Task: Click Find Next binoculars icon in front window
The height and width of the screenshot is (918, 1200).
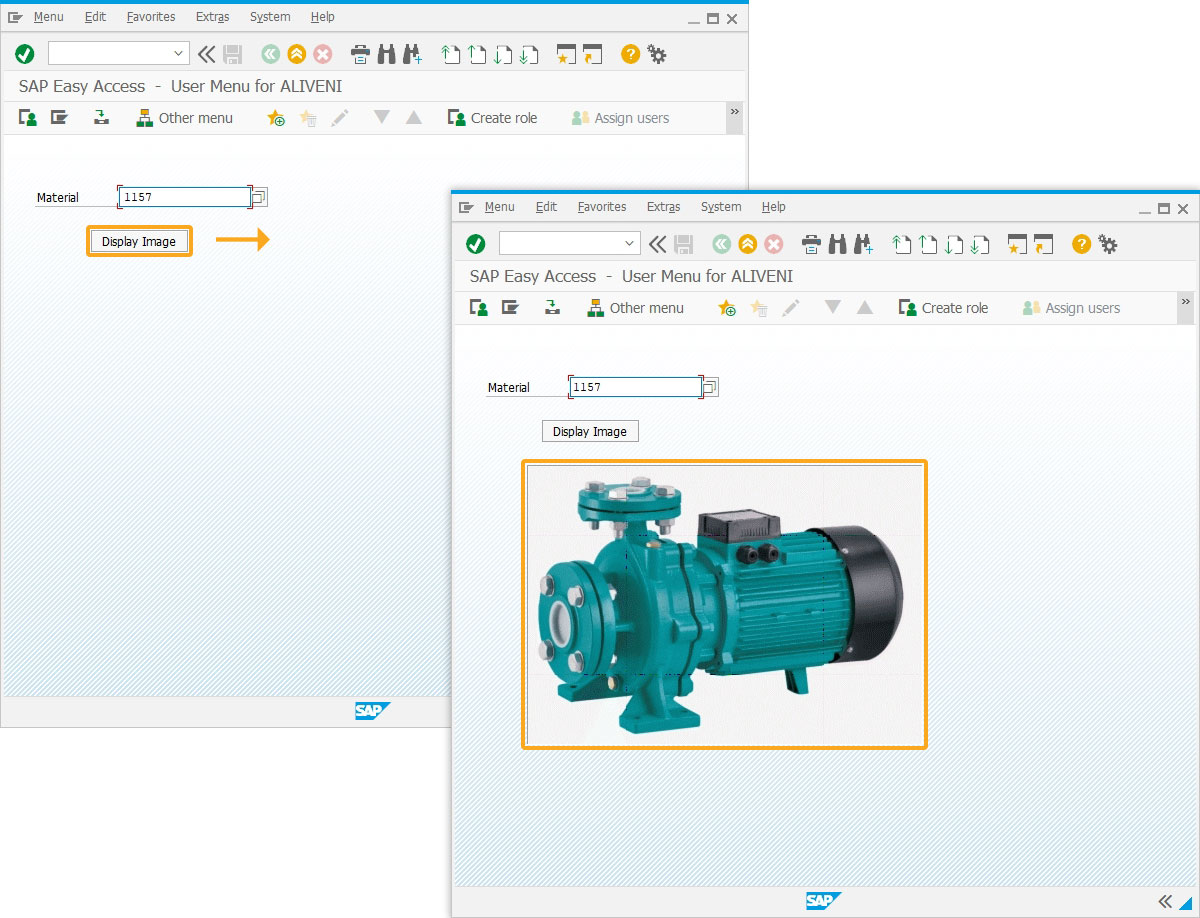Action: pos(864,244)
